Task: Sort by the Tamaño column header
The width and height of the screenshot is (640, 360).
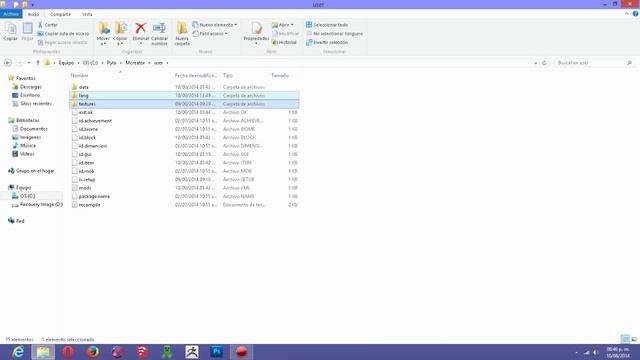Action: click(x=280, y=76)
